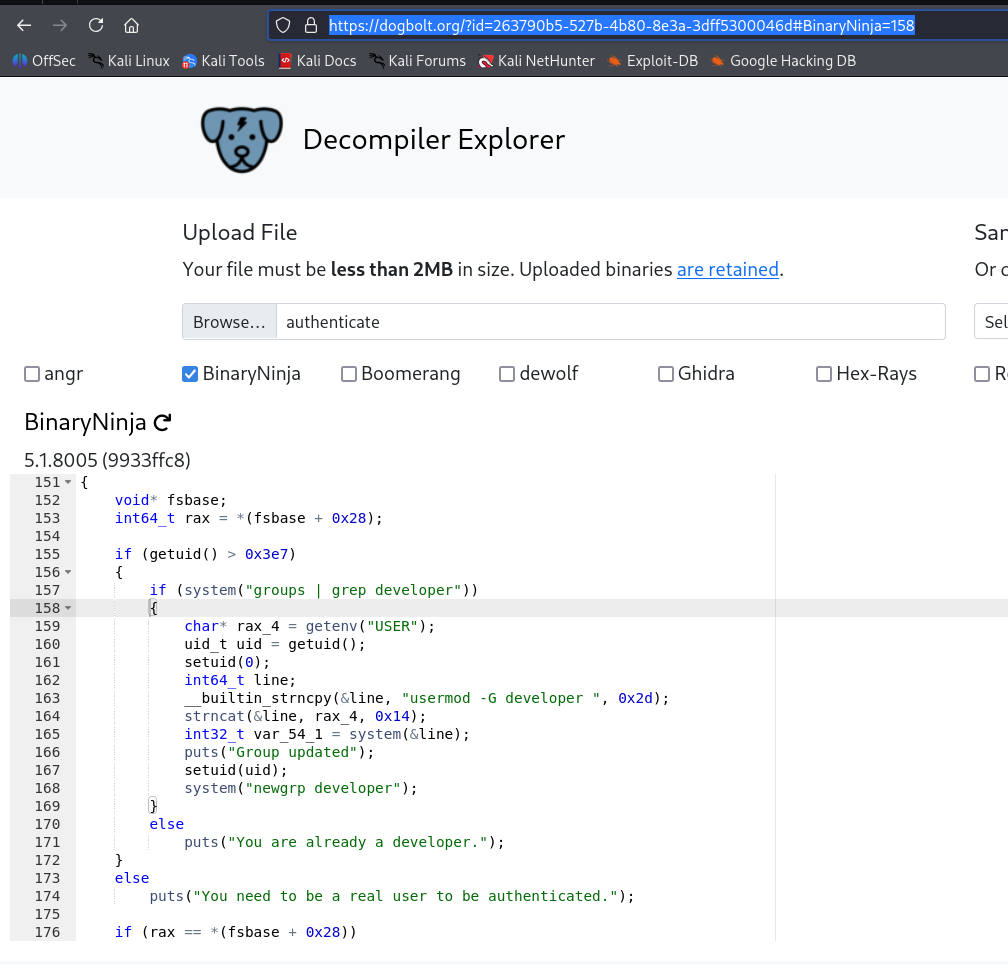Screen dimensions: 1008x965
Task: Re-run BinaryNinja with the refresh icon
Action: (x=163, y=423)
